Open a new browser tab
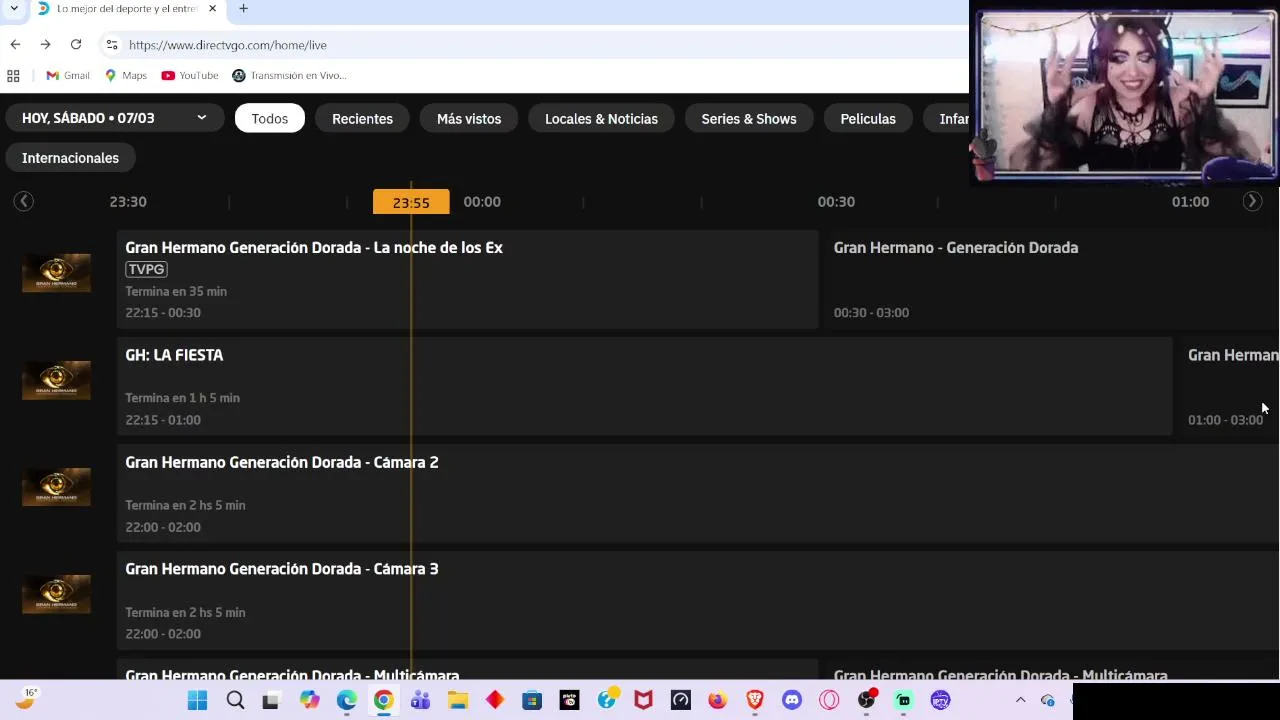Viewport: 1280px width, 720px height. click(x=243, y=9)
